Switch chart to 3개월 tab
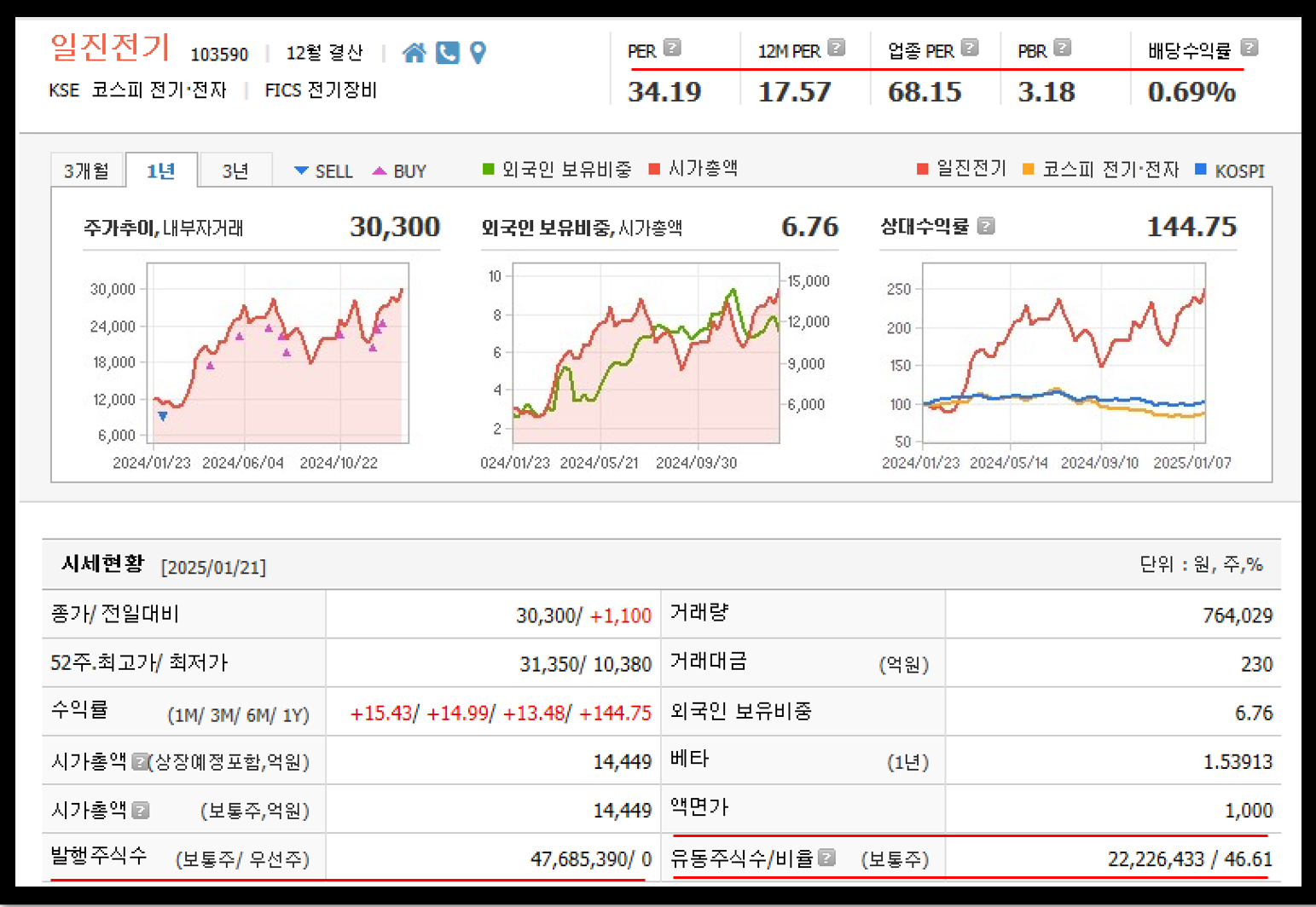1316x907 pixels. pyautogui.click(x=87, y=170)
